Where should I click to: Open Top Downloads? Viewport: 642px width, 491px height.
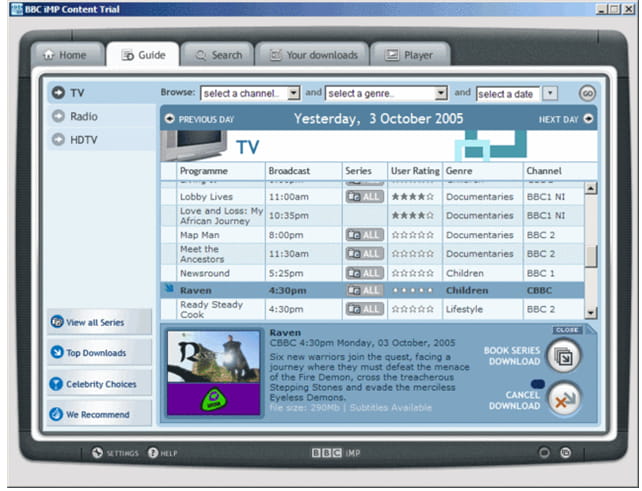(99, 353)
